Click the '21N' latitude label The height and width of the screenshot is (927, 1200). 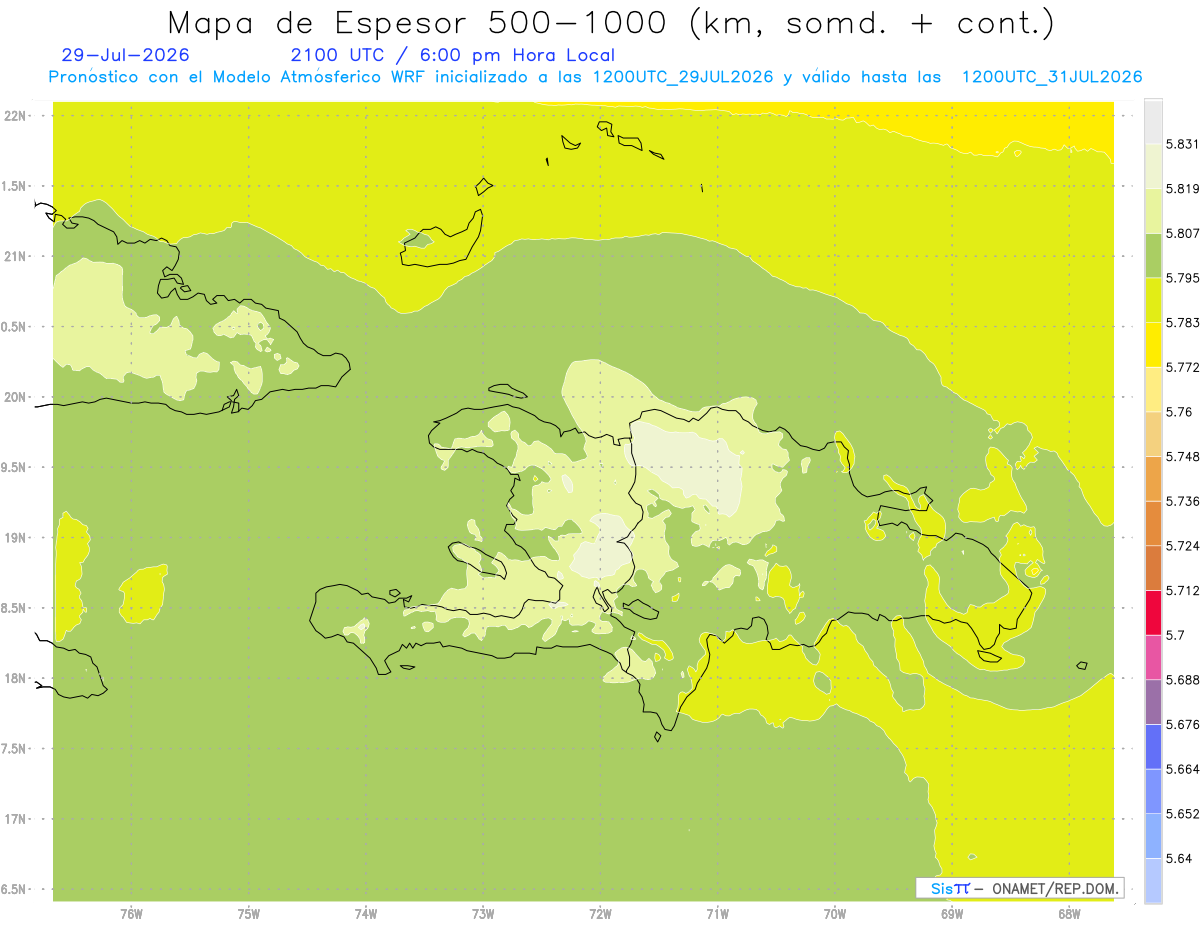pyautogui.click(x=15, y=257)
